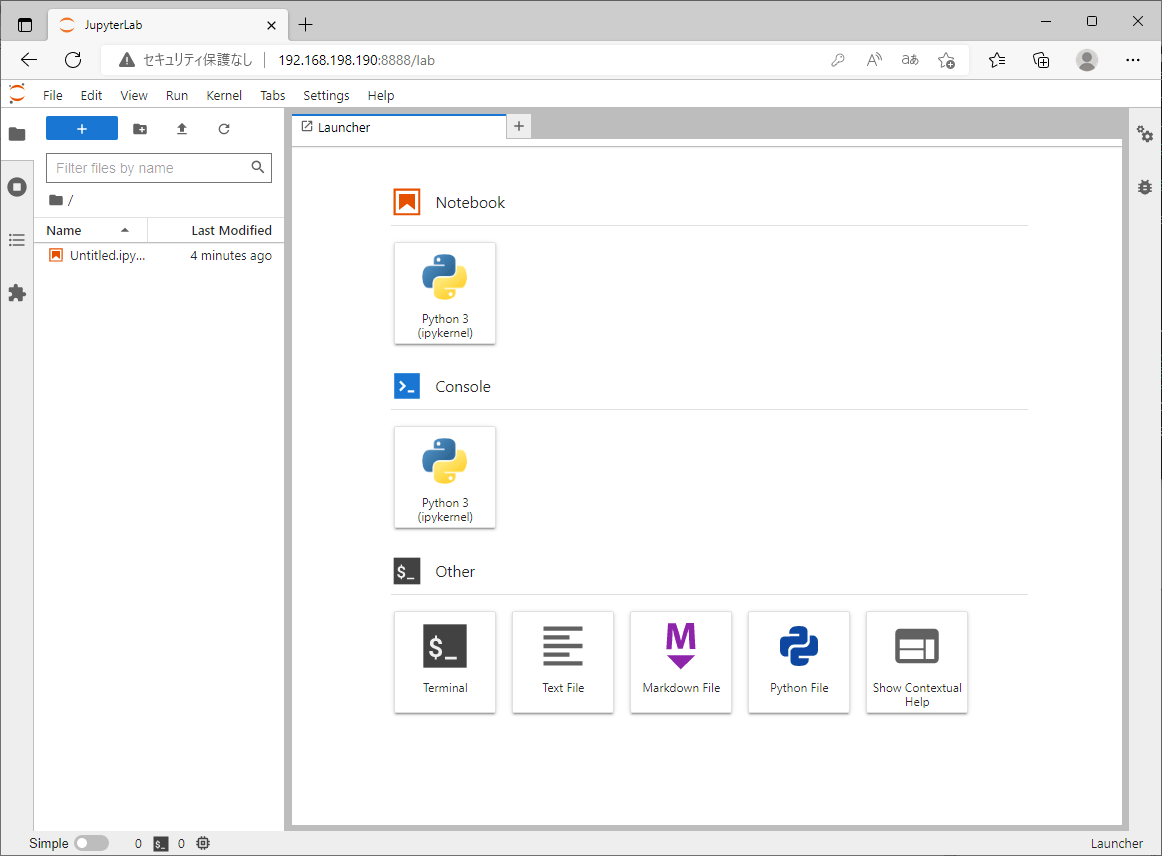The image size is (1162, 856).
Task: Open a new Terminal
Action: [445, 662]
